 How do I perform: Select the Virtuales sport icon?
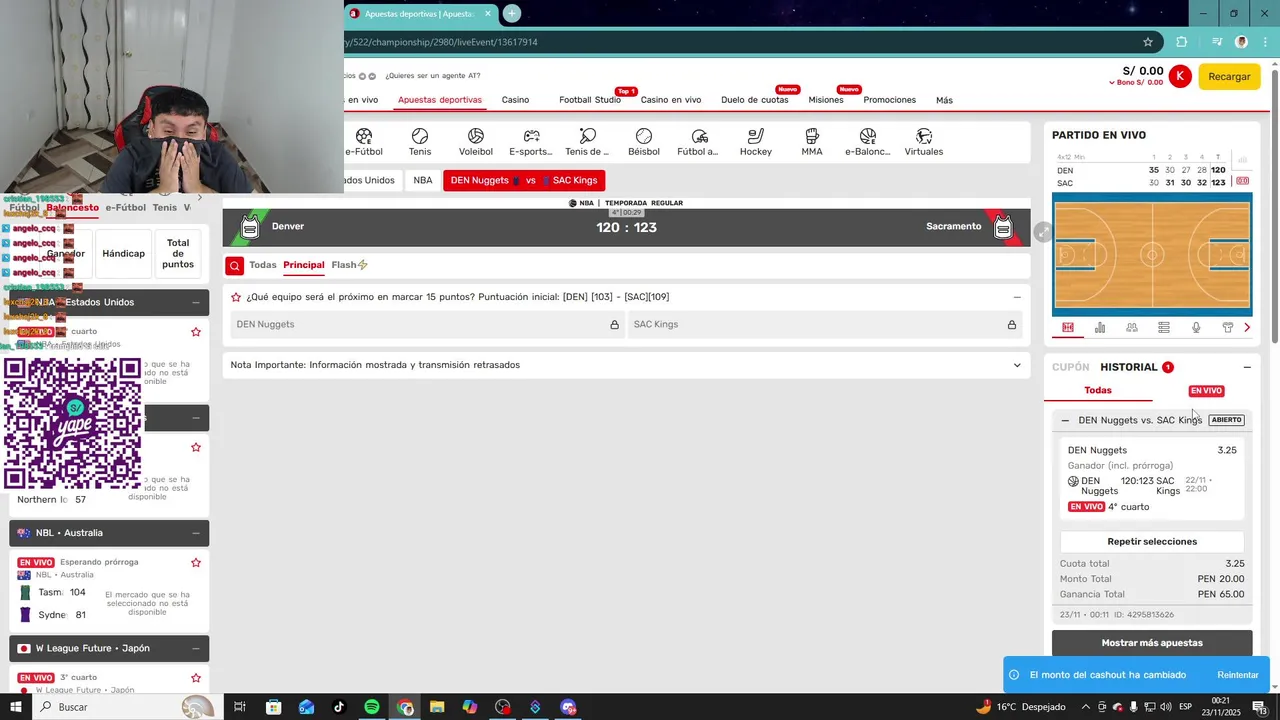[924, 136]
